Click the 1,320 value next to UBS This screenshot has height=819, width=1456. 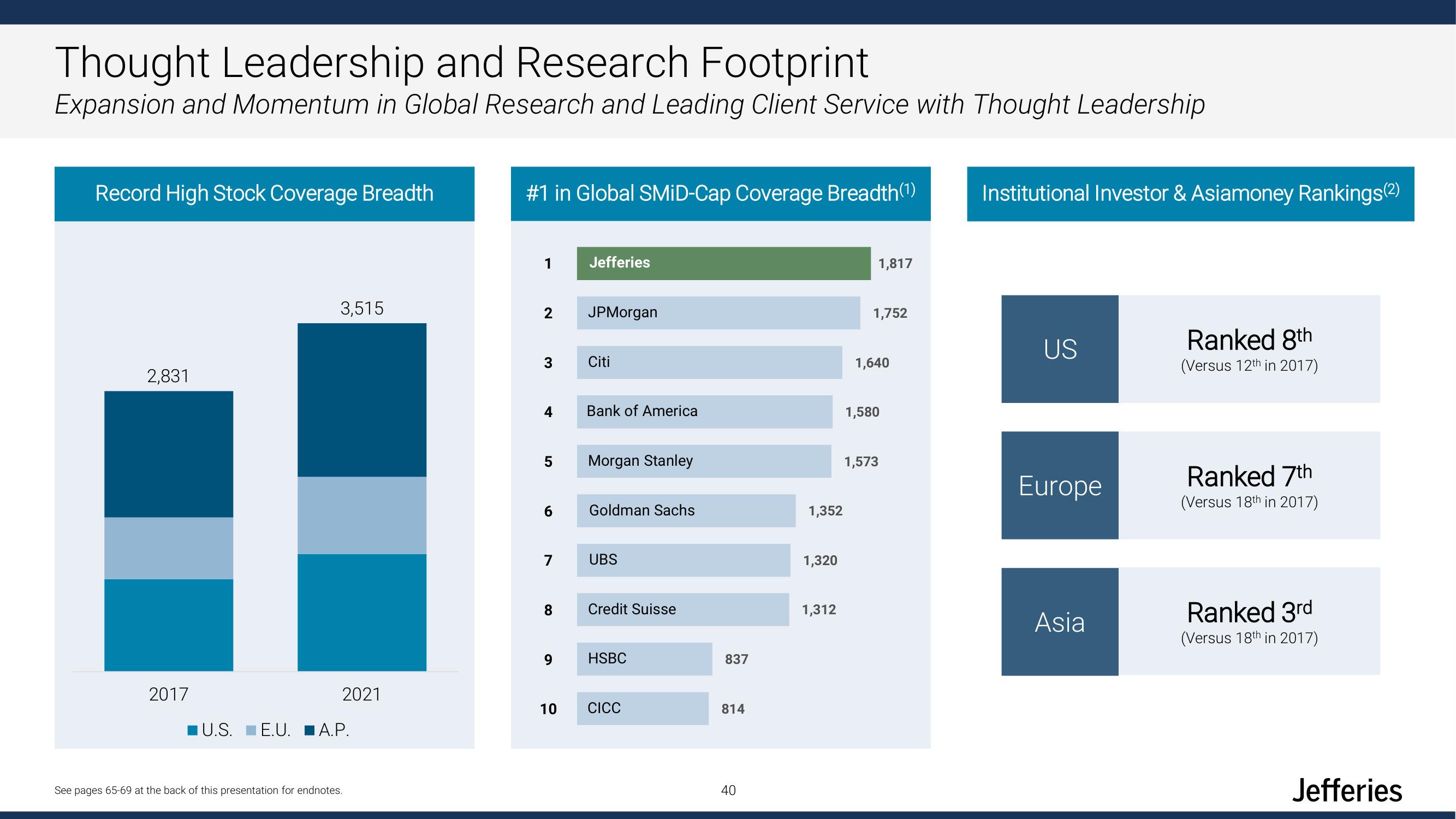tap(820, 561)
